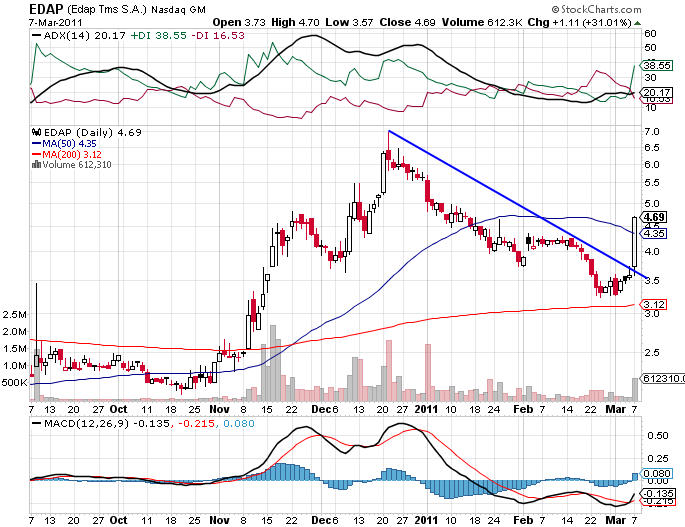
Task: Select the EDAP ticker symbol in the title
Action: (46, 9)
